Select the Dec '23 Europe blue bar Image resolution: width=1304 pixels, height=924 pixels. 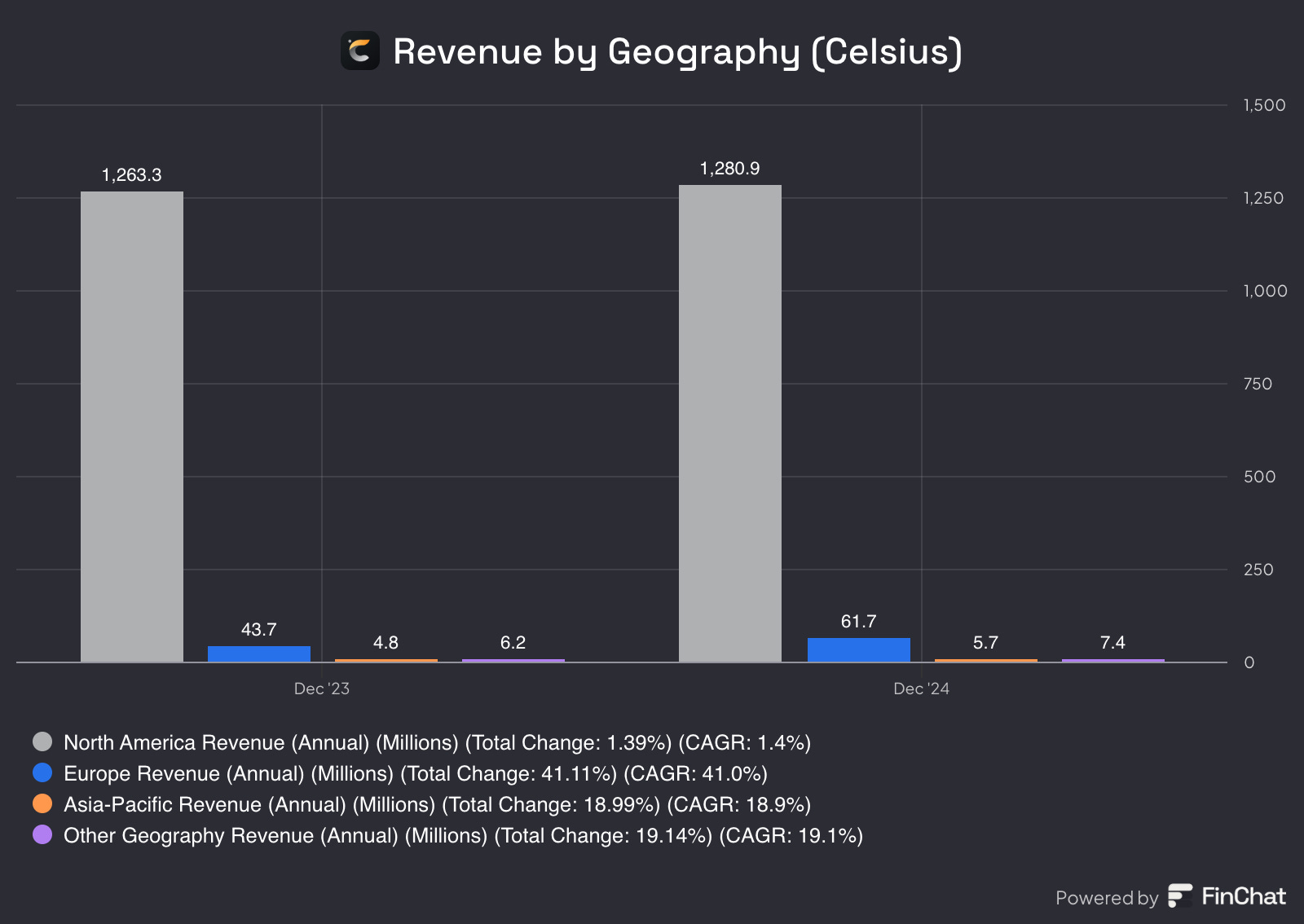pyautogui.click(x=259, y=654)
